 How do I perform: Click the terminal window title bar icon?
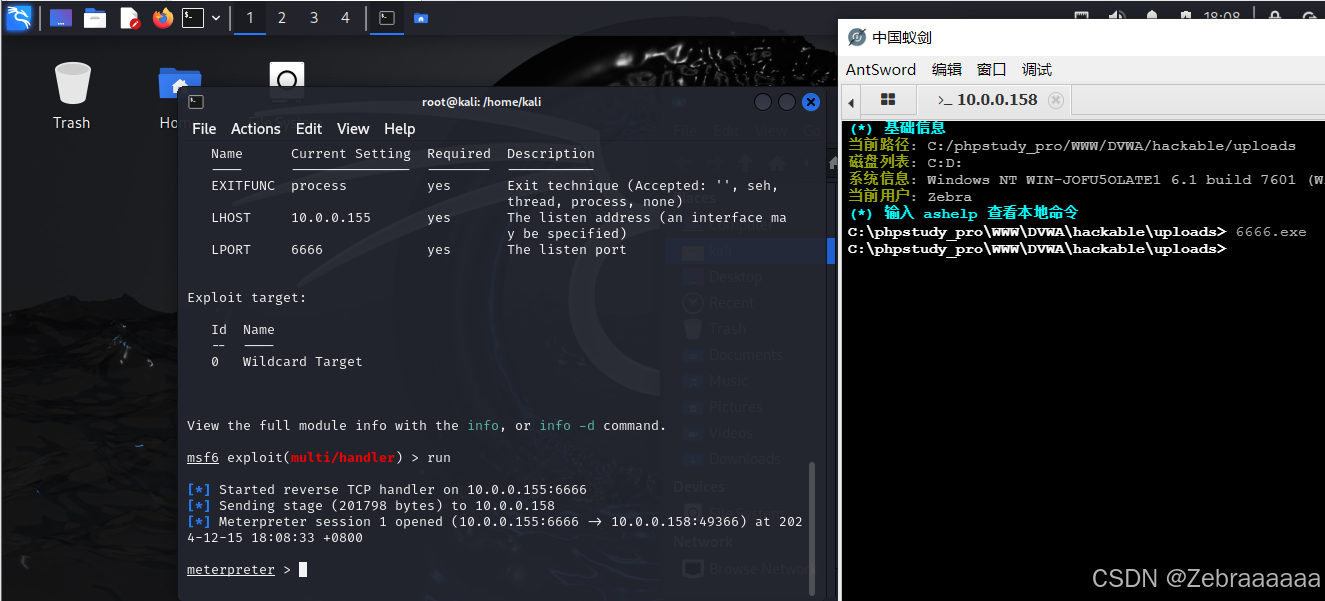(197, 102)
